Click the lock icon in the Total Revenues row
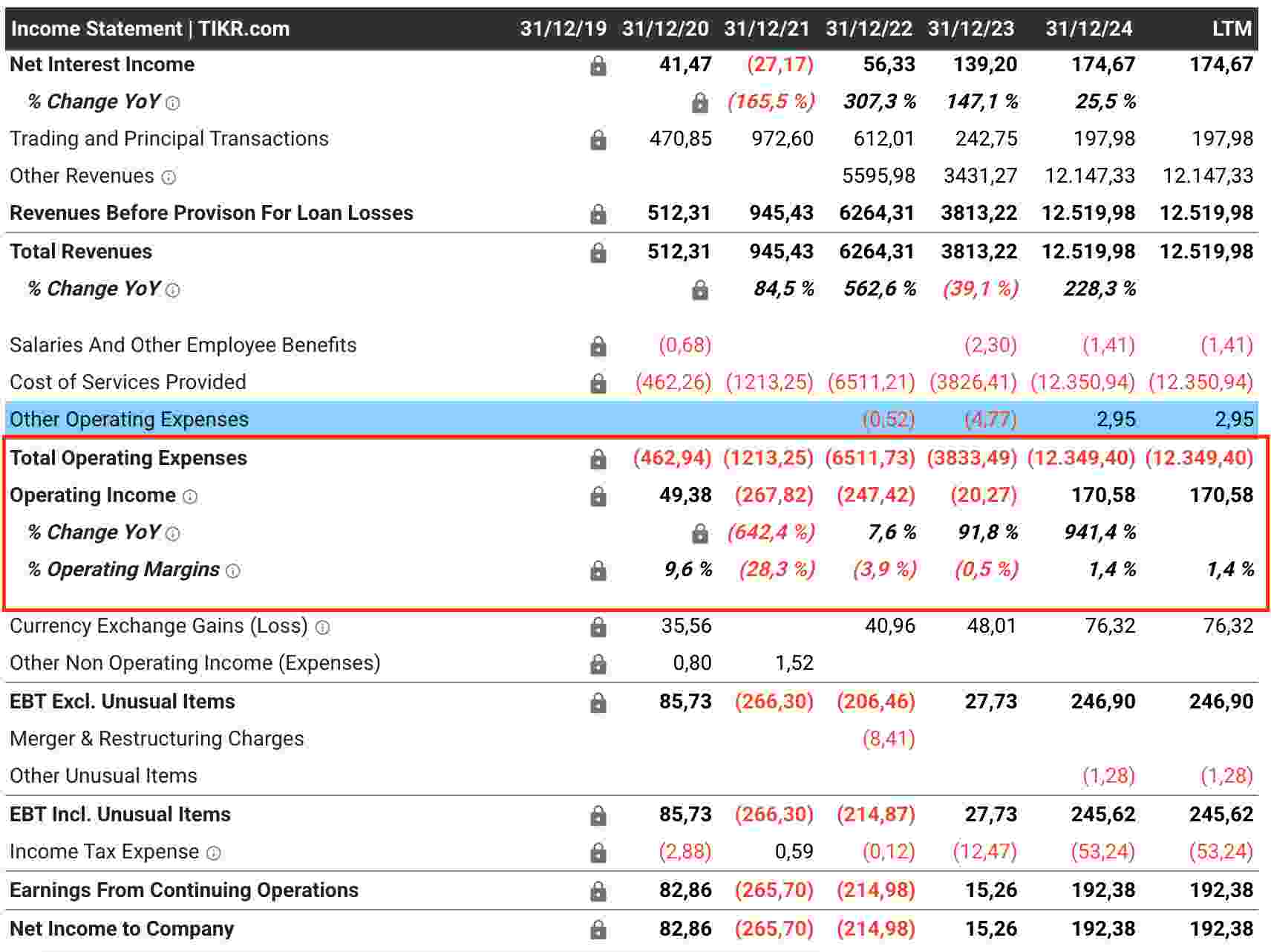The height and width of the screenshot is (952, 1271). 598,253
